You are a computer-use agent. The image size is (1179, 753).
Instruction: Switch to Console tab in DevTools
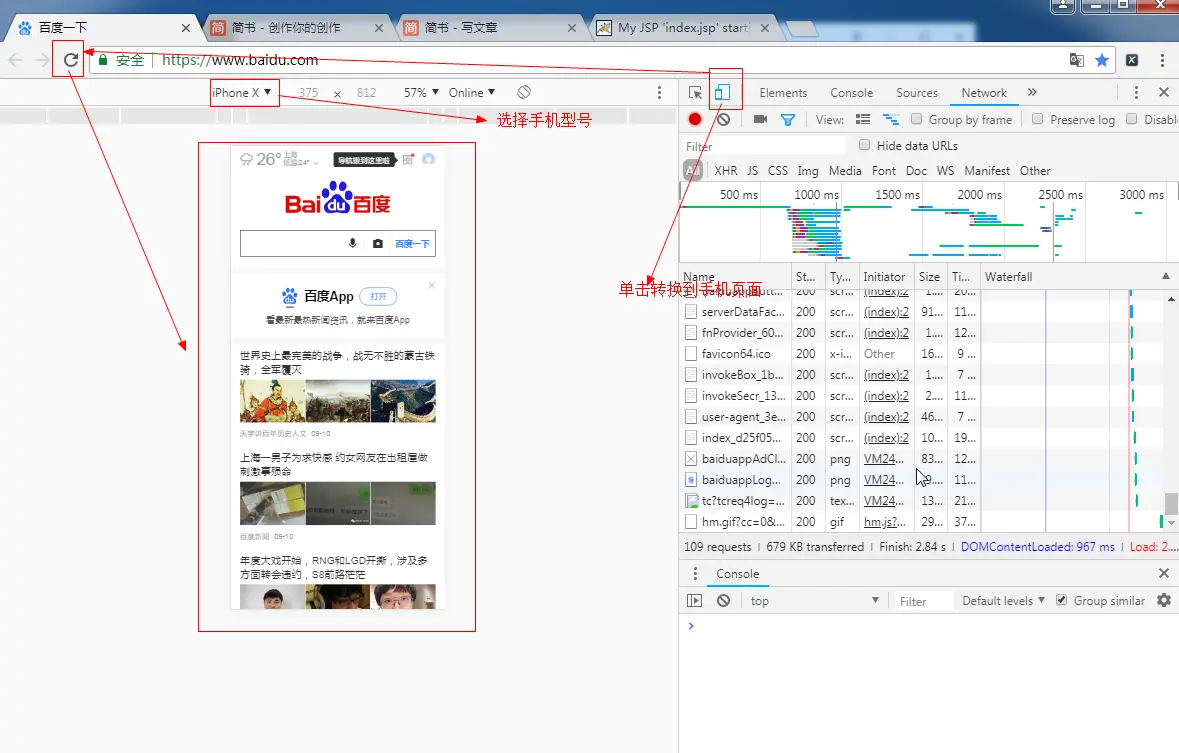851,93
